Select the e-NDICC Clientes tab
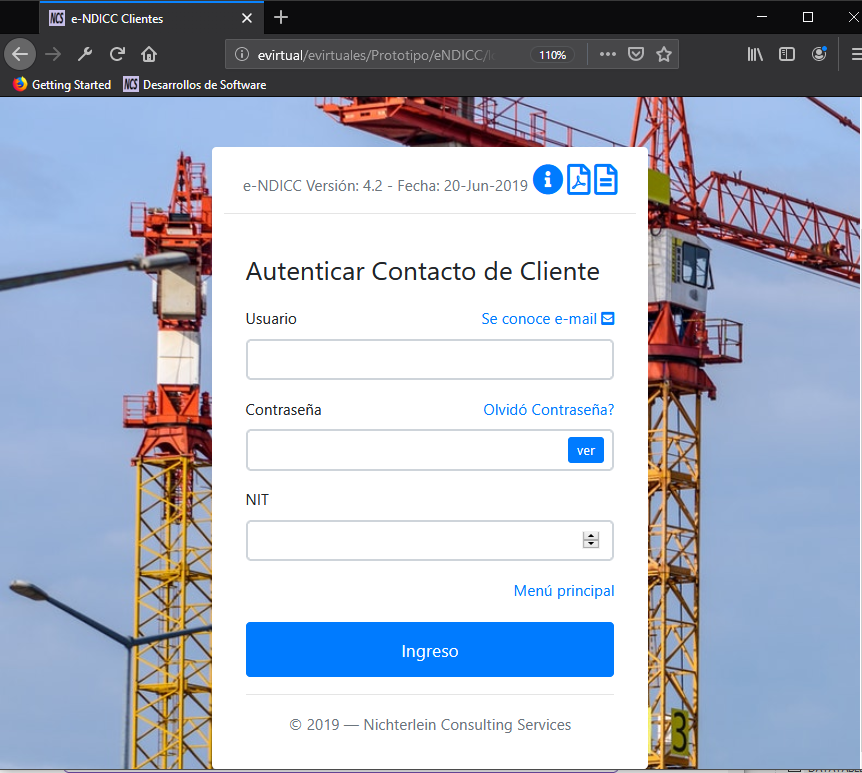Image resolution: width=862 pixels, height=773 pixels. [x=140, y=18]
